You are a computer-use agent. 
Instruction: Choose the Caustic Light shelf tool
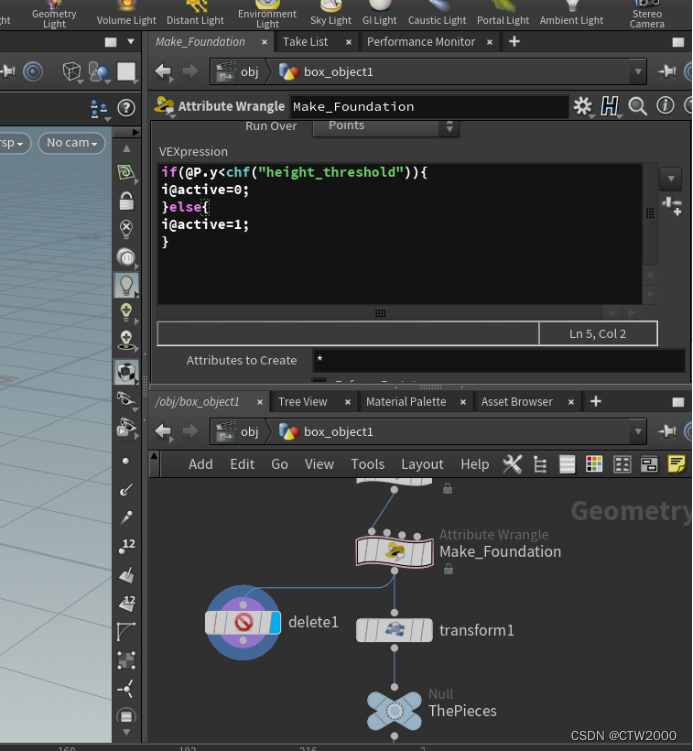pyautogui.click(x=437, y=14)
